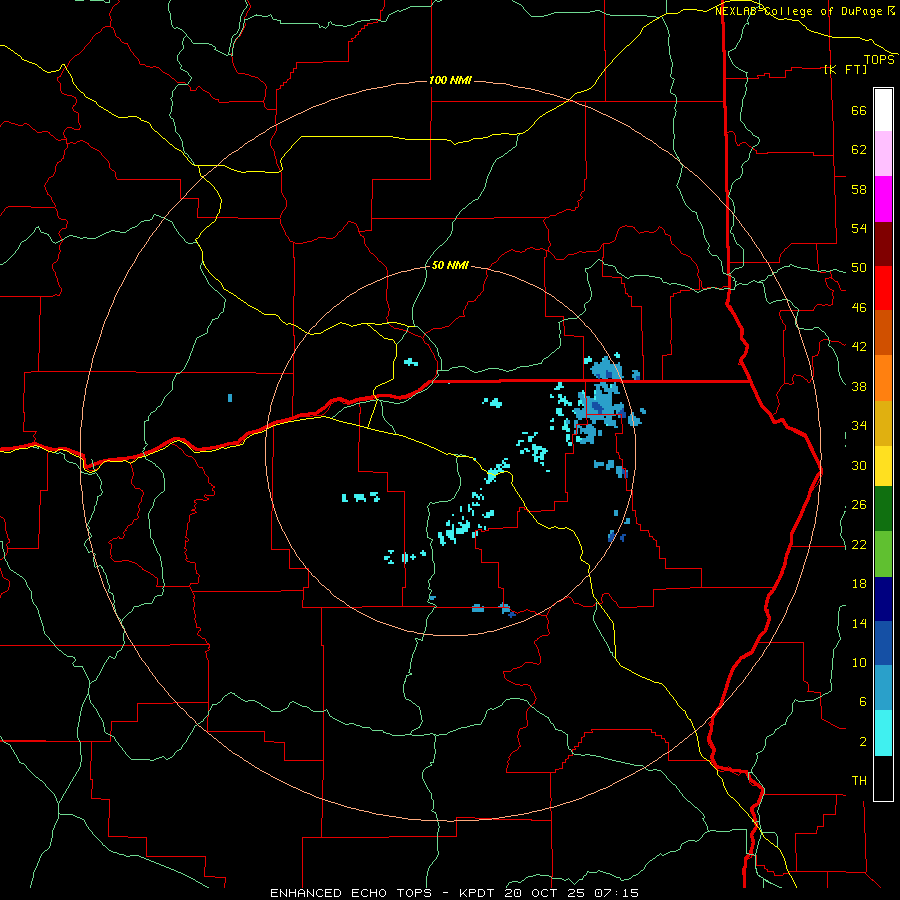Image resolution: width=900 pixels, height=900 pixels.
Task: Click the [K FT] units label
Action: [x=845, y=70]
